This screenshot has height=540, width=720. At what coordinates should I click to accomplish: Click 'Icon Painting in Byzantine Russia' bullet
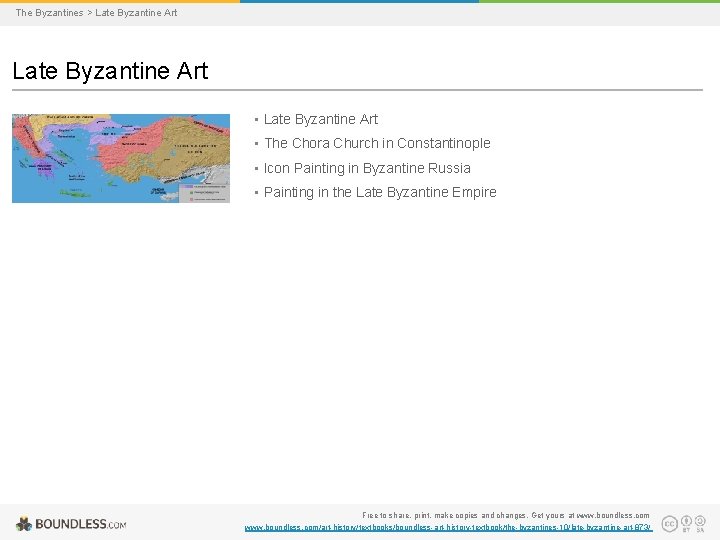click(x=367, y=168)
